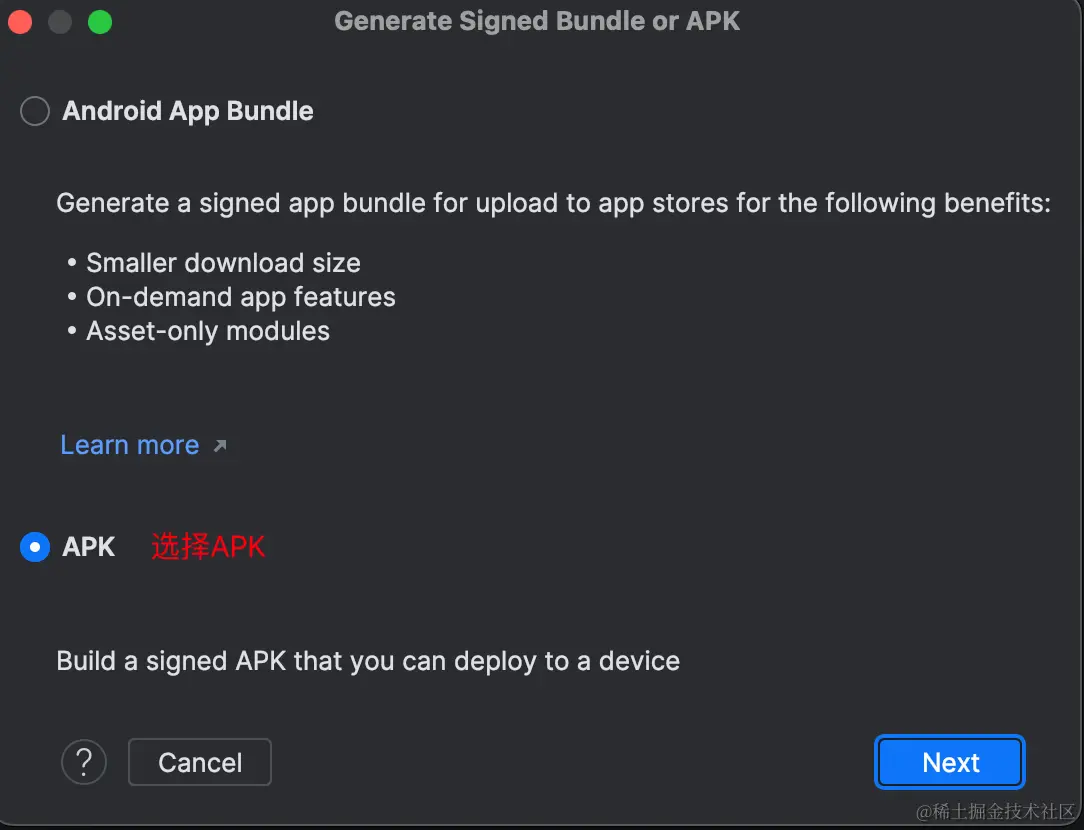This screenshot has height=830, width=1084.
Task: Verify APK option is enabled by clicking it
Action: pyautogui.click(x=34, y=547)
